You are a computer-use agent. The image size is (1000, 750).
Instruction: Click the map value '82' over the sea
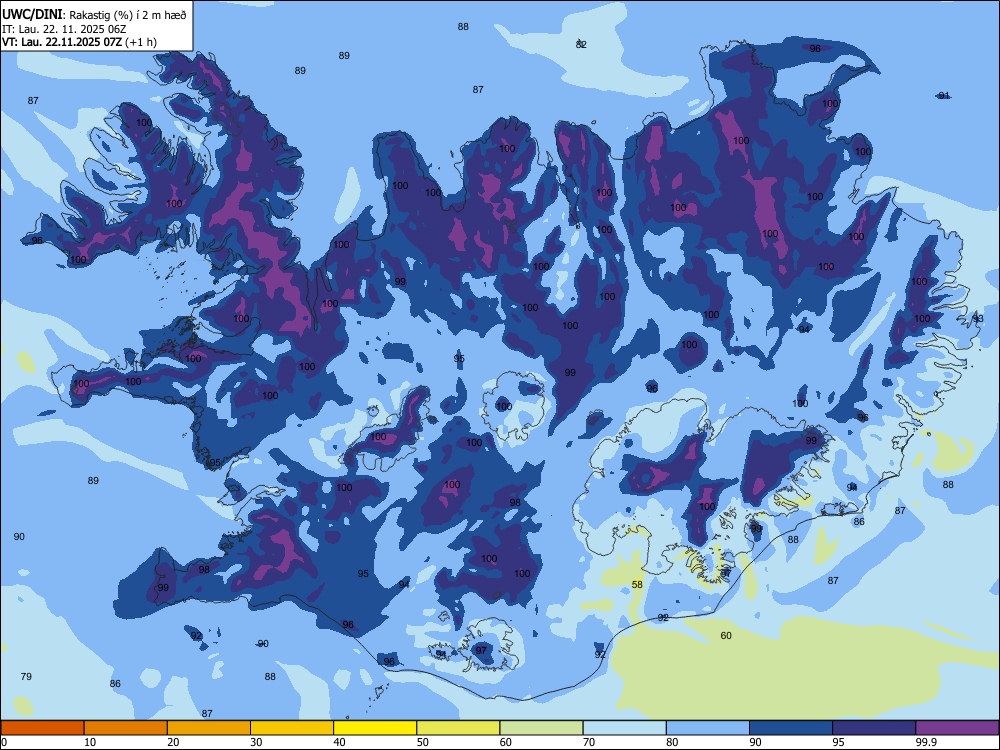581,44
